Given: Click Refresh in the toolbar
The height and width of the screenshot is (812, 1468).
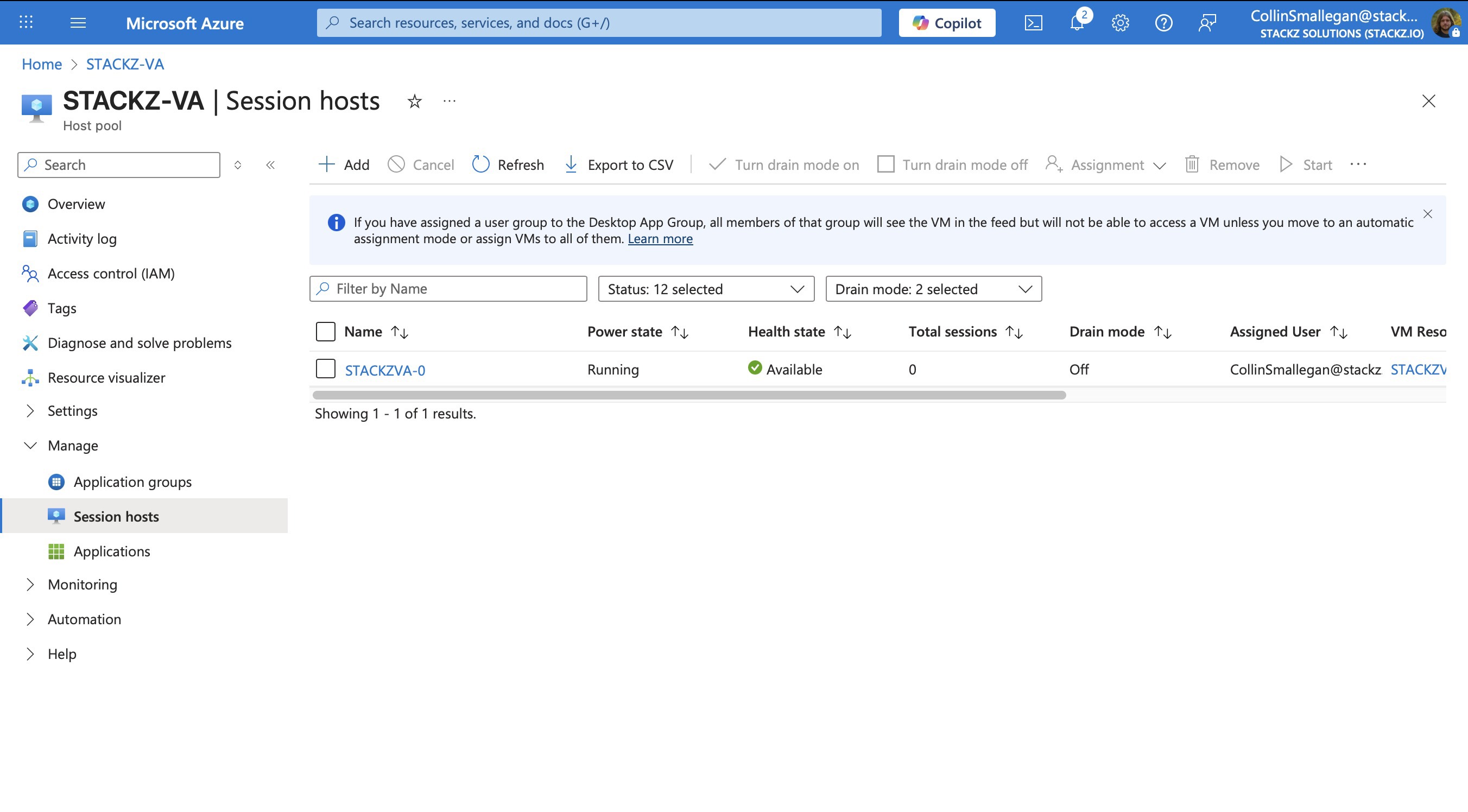Looking at the screenshot, I should click(x=508, y=164).
